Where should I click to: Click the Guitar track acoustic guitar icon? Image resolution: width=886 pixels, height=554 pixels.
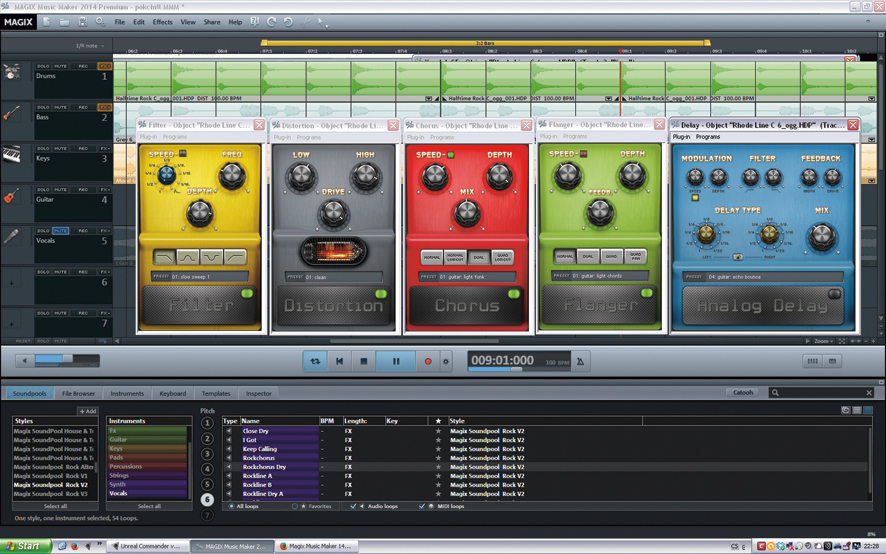click(x=11, y=196)
